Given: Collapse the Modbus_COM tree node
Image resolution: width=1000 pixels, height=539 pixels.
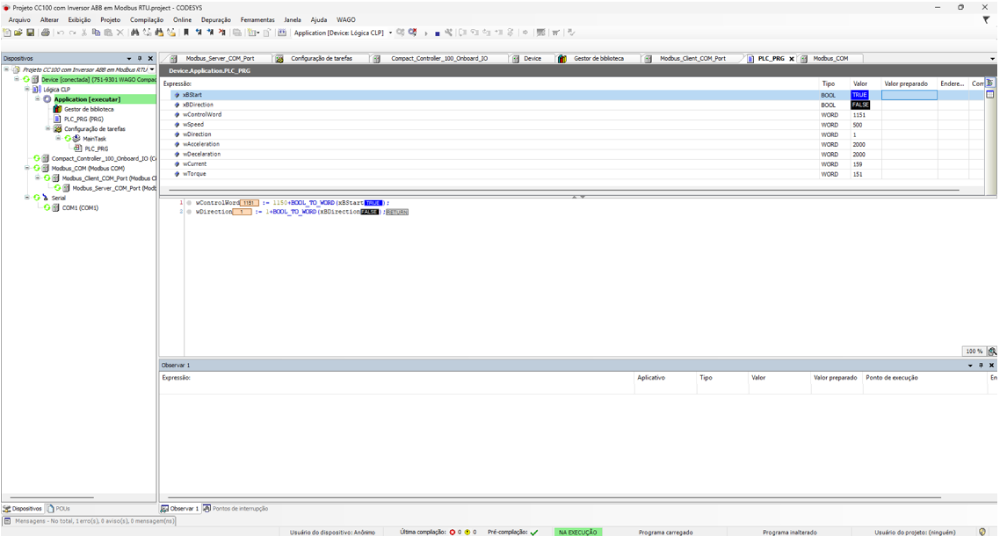Looking at the screenshot, I should pos(29,168).
